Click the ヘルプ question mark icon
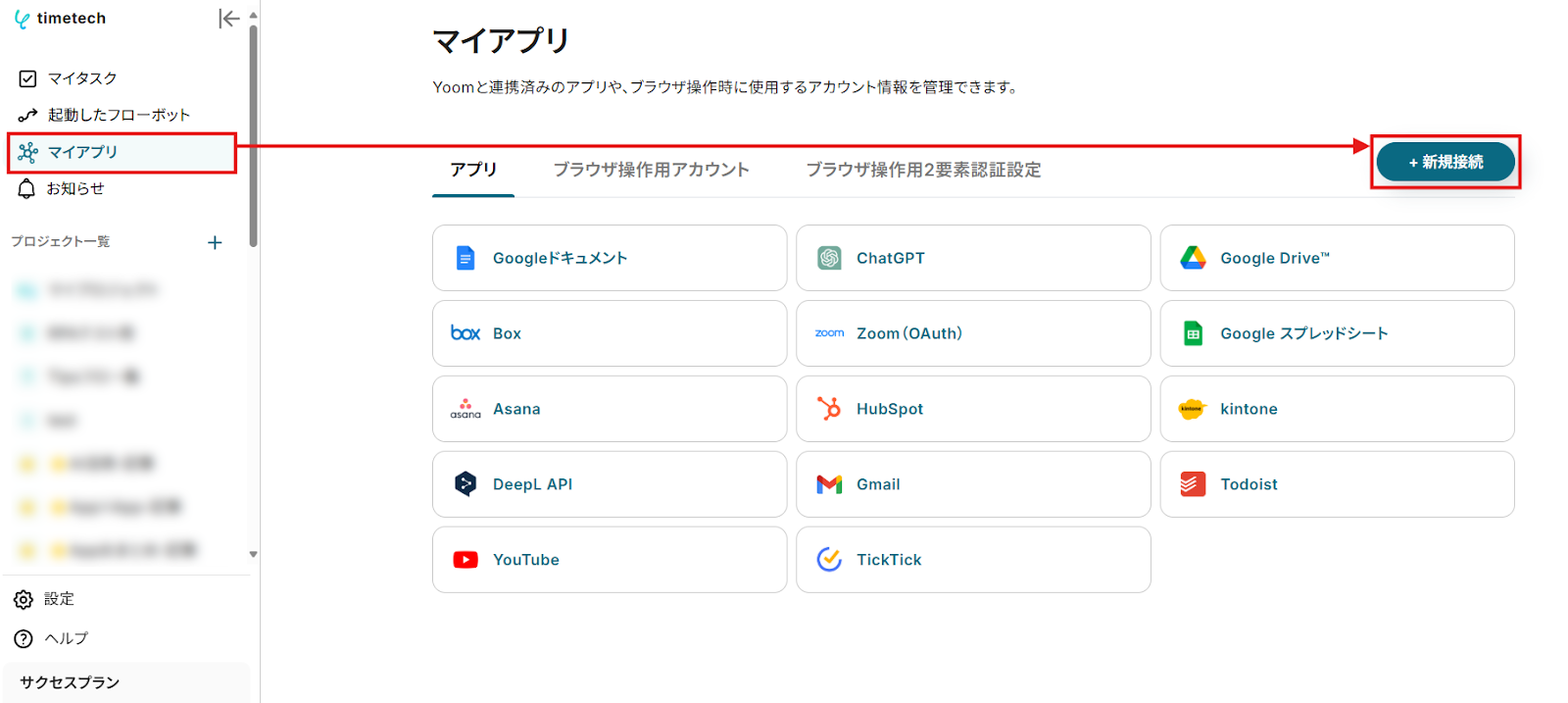Screen dimensions: 1568x703 pyautogui.click(x=24, y=638)
